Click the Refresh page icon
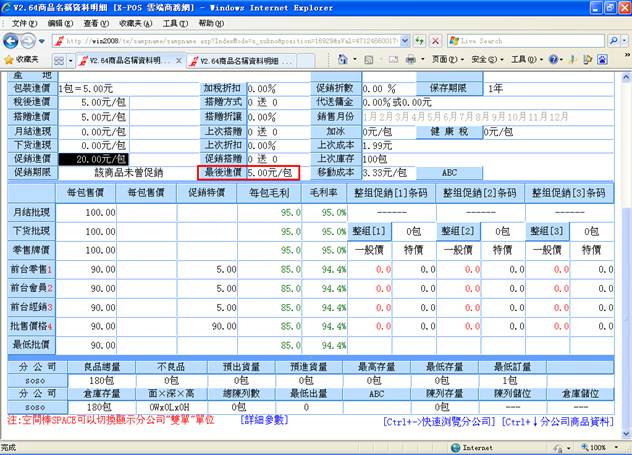The width and height of the screenshot is (632, 455). (x=419, y=41)
